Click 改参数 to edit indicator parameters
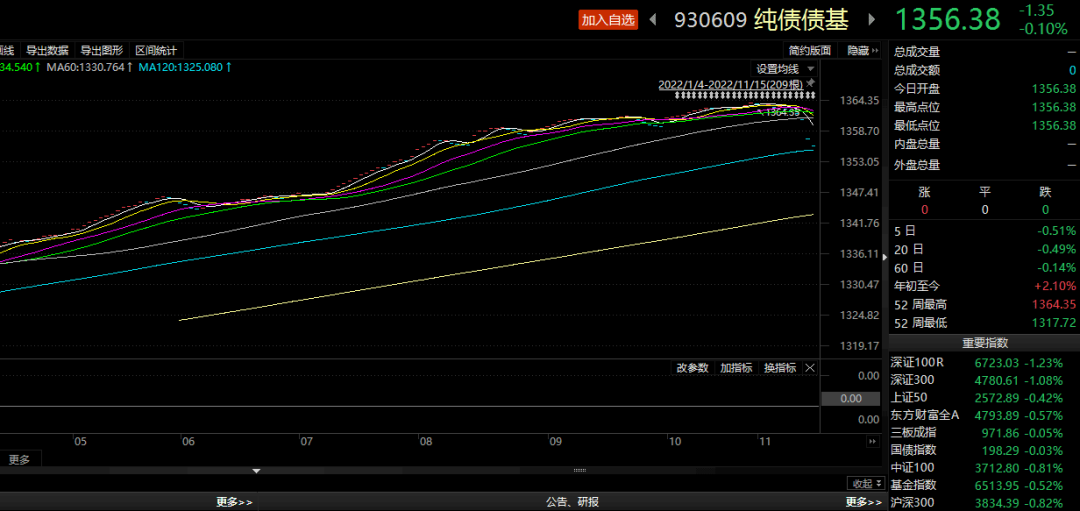Screen dimensions: 1080x511 point(692,368)
